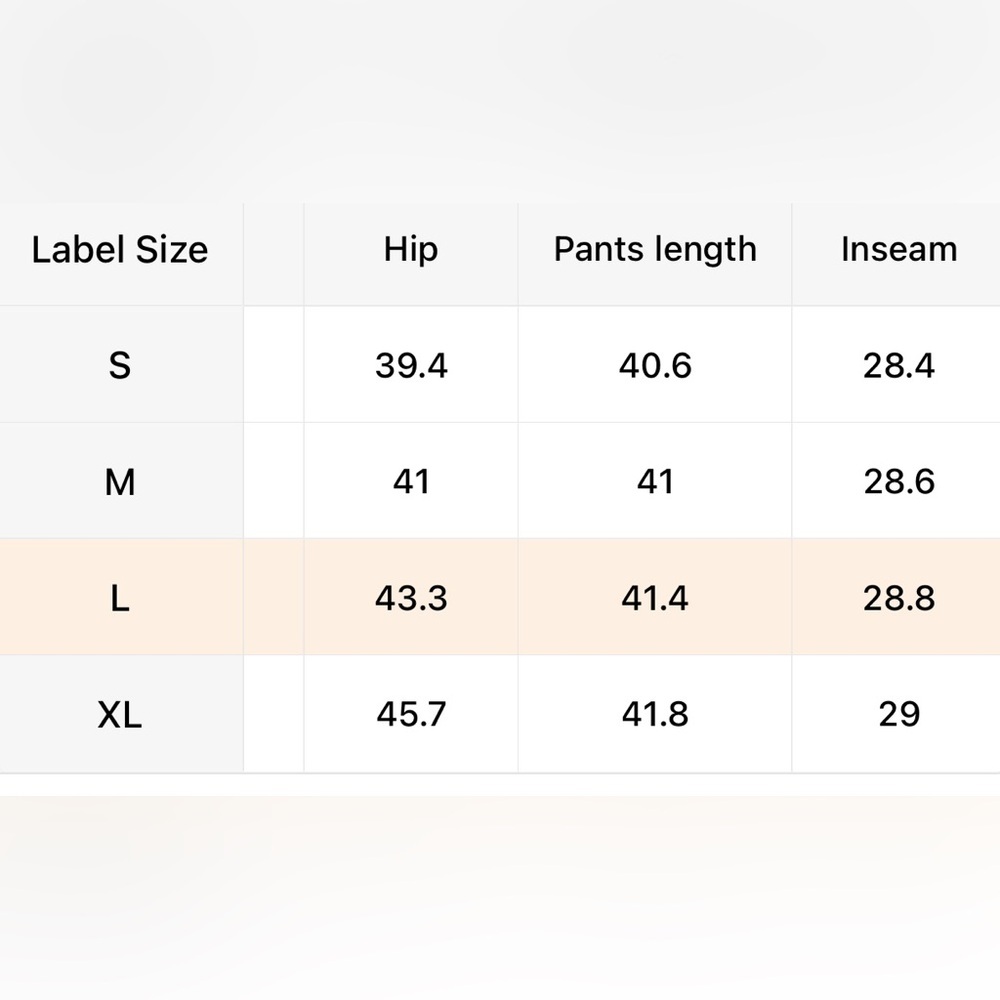The height and width of the screenshot is (1000, 1000).
Task: Select the highlighted L size label
Action: [120, 598]
